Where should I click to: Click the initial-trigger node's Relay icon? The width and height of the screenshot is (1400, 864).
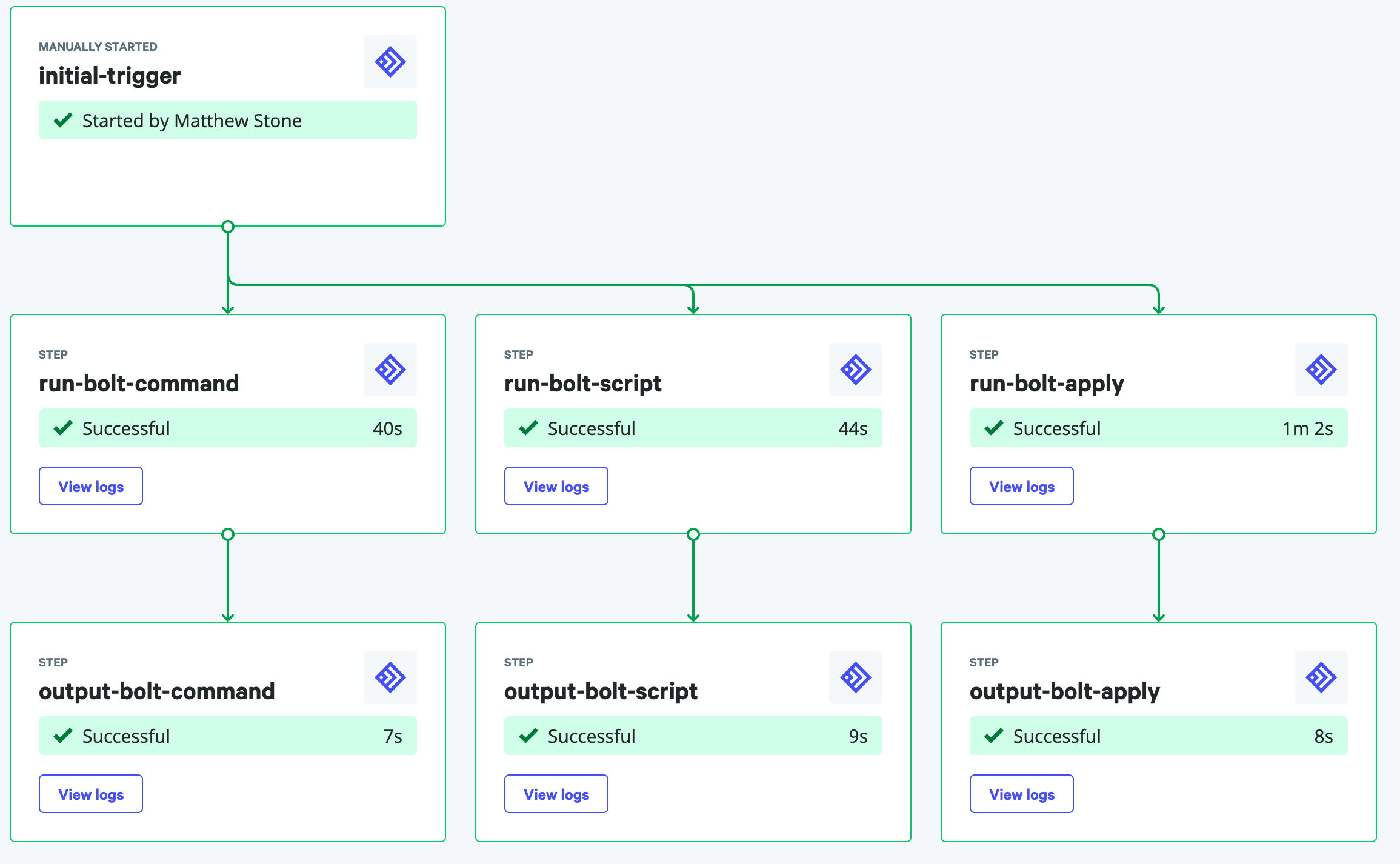[390, 62]
